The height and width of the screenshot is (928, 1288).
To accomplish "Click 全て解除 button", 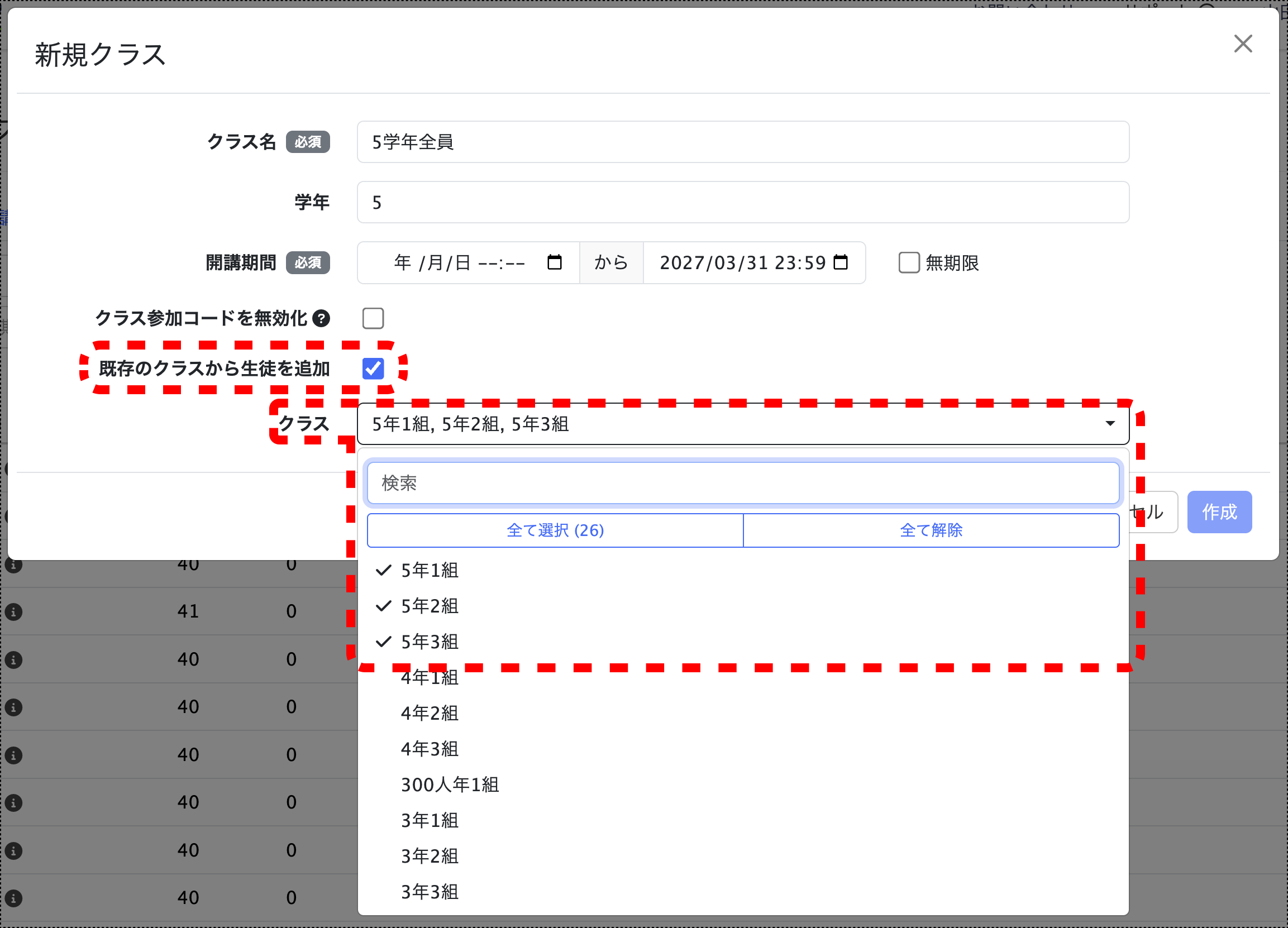I will 931,530.
